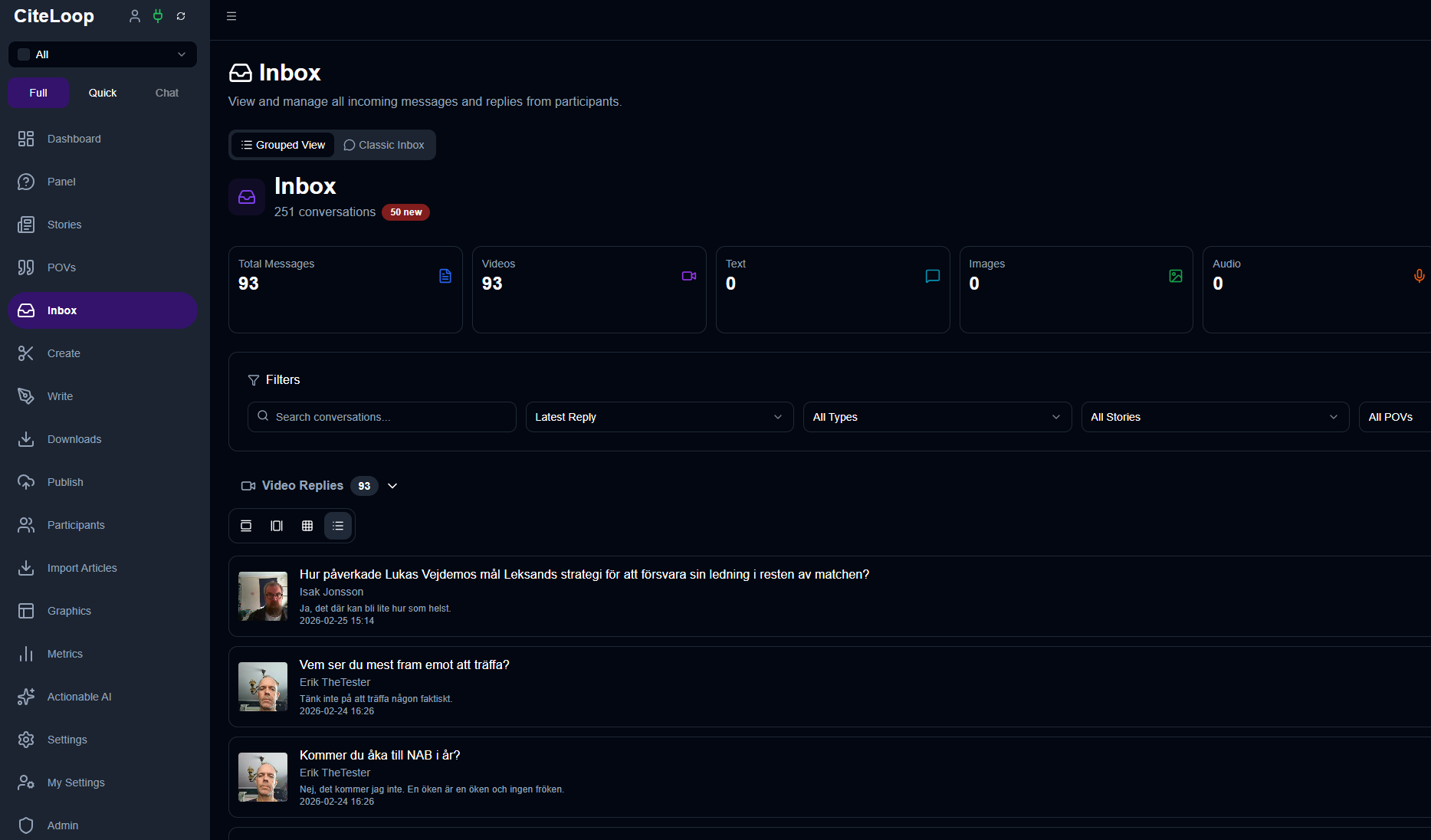Switch to list layout view
This screenshot has height=840, width=1431.
338,526
